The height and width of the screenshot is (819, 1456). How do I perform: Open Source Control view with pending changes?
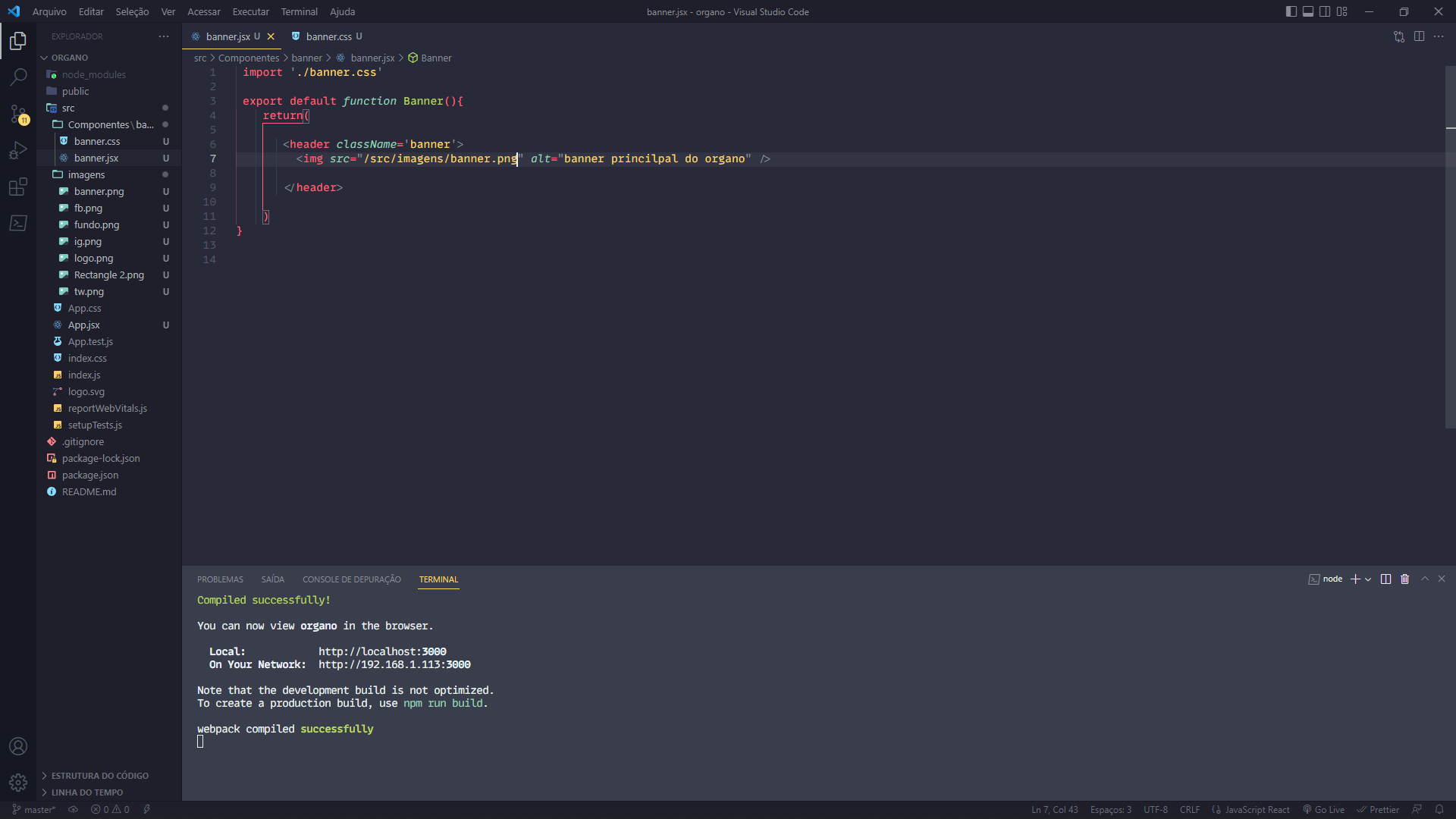click(18, 114)
